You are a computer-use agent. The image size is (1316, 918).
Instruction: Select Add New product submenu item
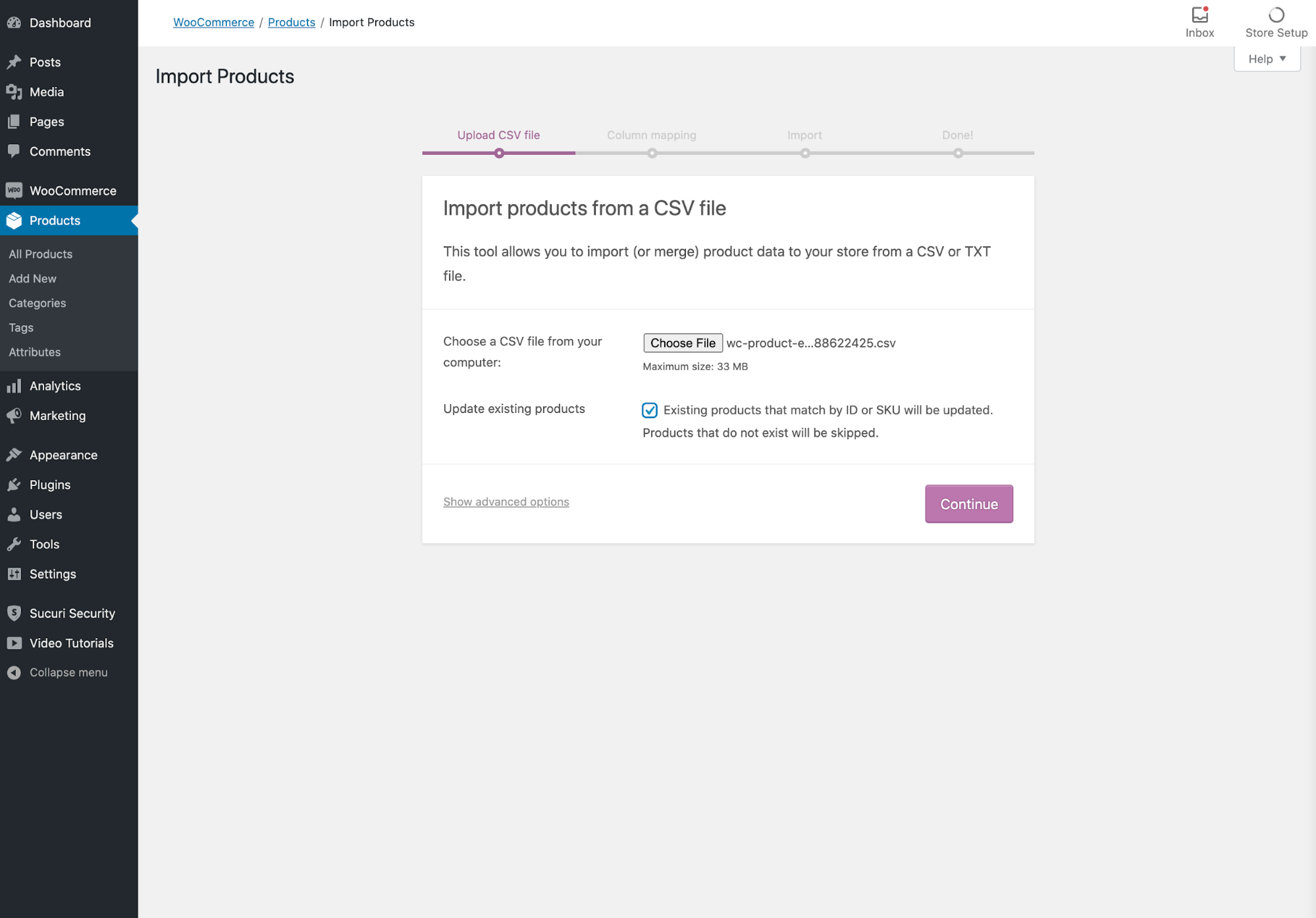[33, 279]
